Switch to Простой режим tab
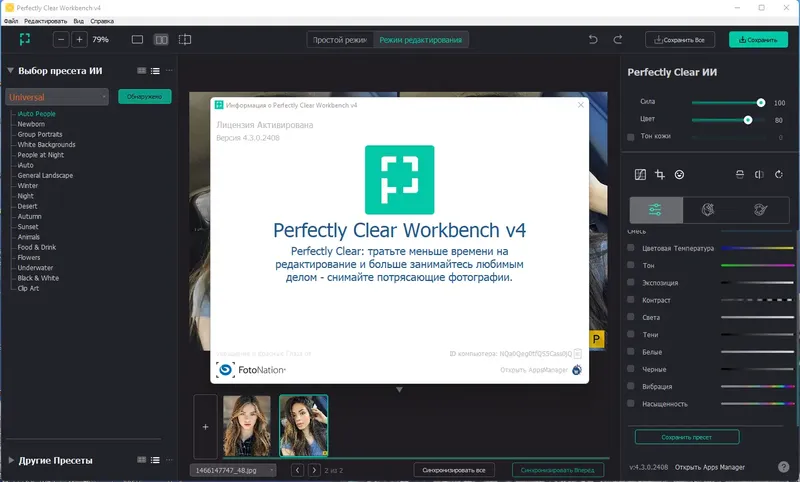Viewport: 800px width, 482px height. (340, 40)
